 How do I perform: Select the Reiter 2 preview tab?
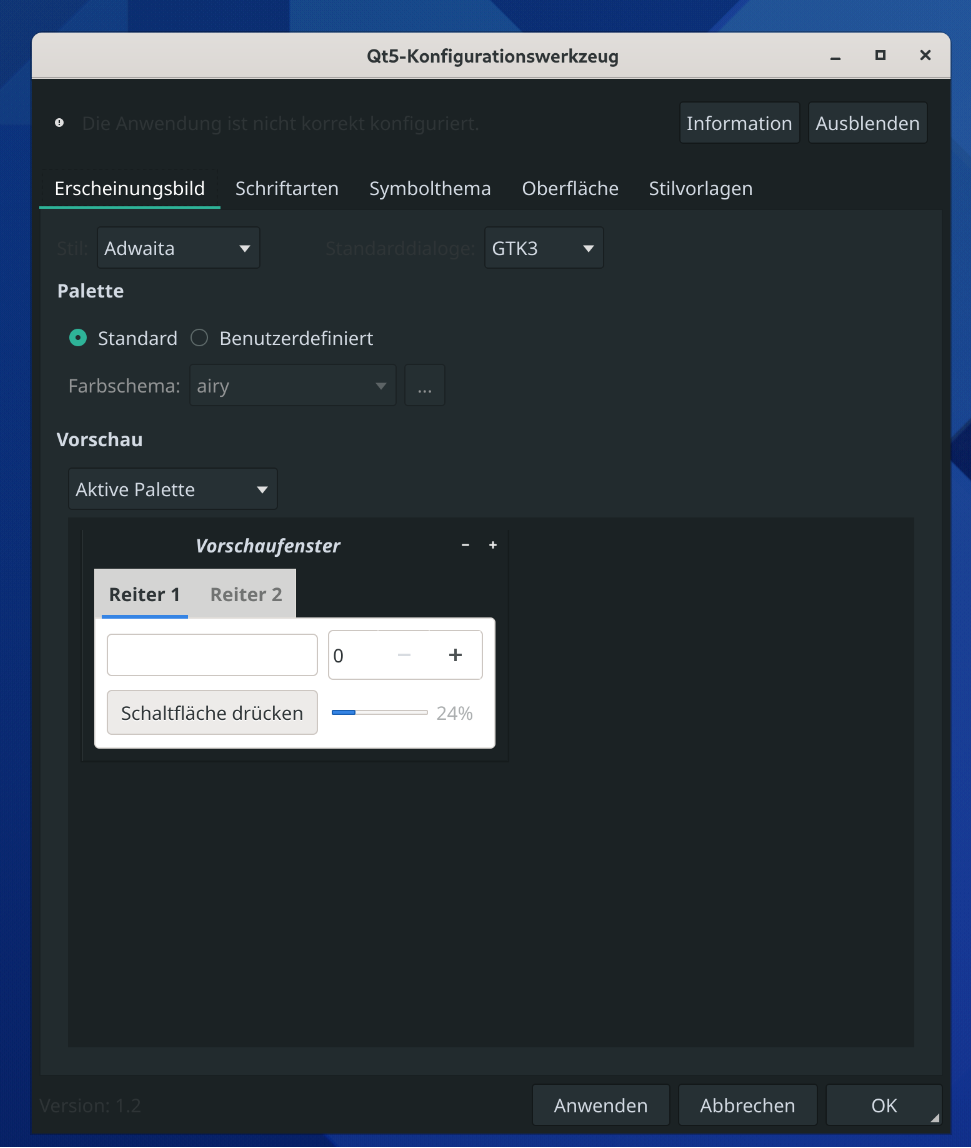[x=246, y=594]
